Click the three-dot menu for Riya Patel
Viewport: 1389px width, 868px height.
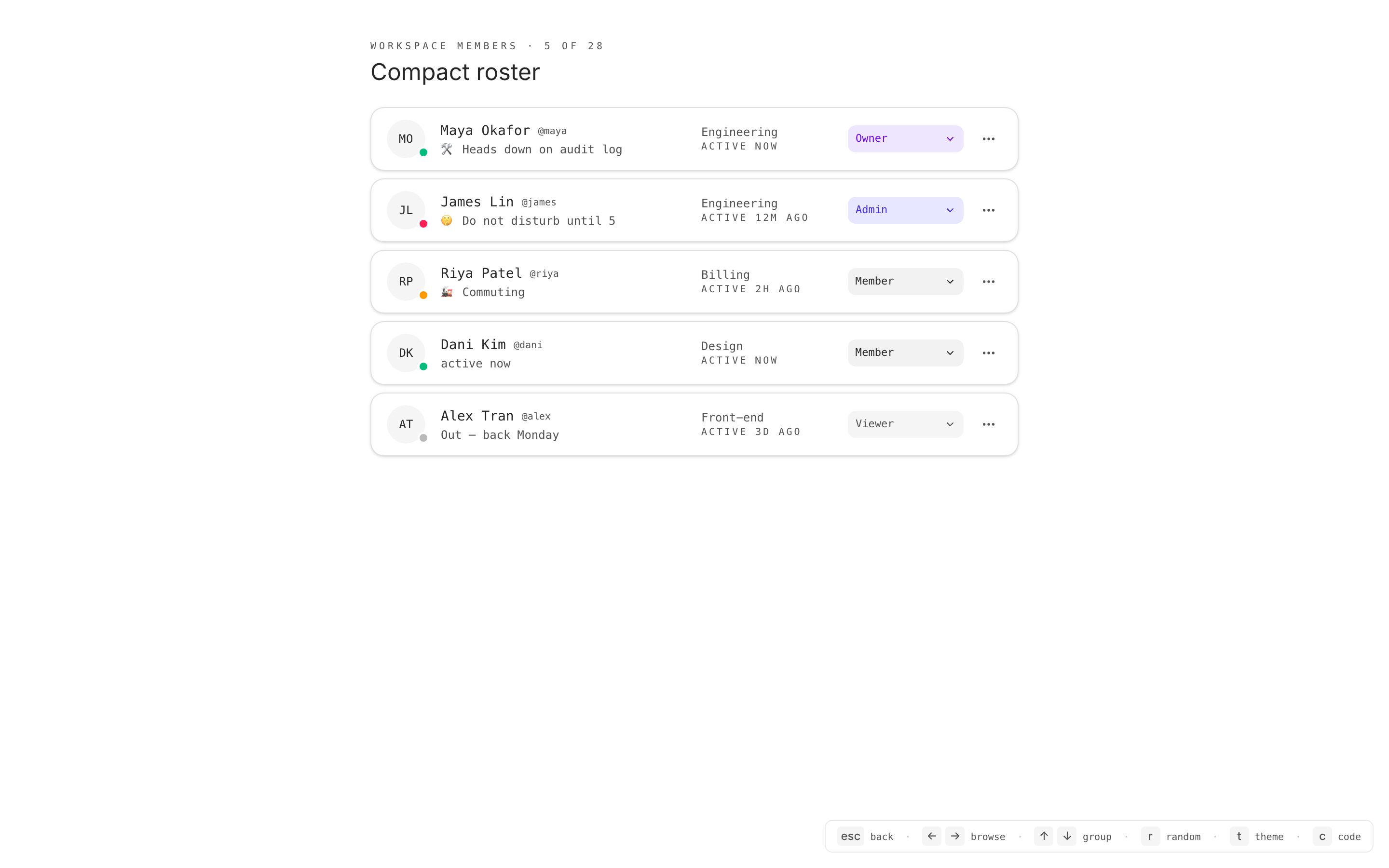point(988,281)
